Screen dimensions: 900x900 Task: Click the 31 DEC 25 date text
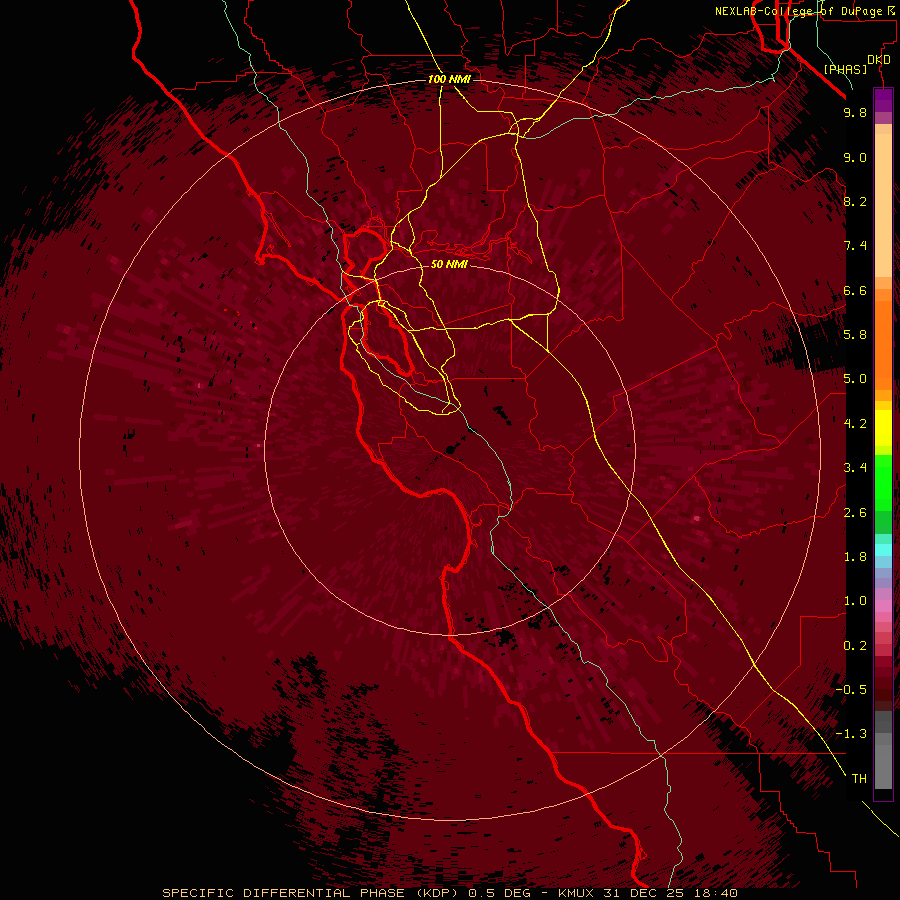(643, 893)
